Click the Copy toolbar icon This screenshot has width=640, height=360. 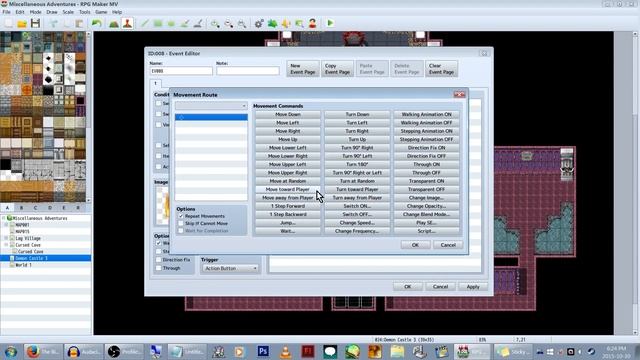pos(67,23)
